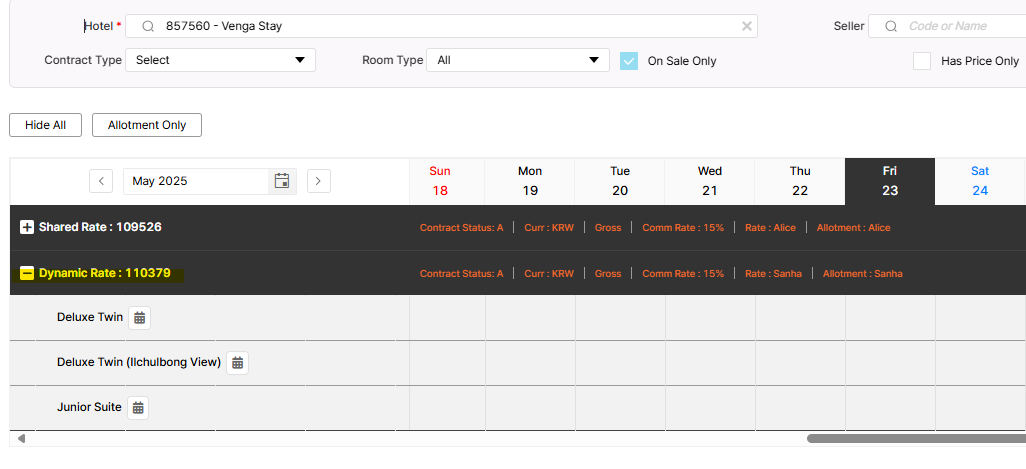Click the Hide All button

click(x=45, y=125)
